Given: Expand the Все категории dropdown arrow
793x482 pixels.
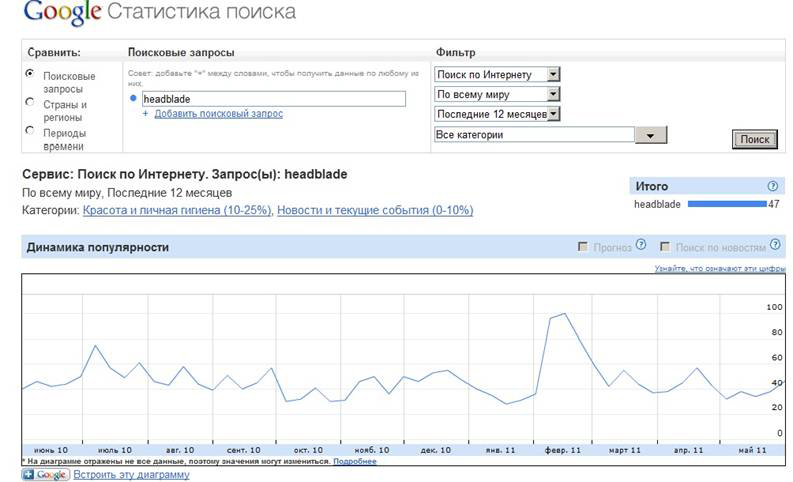Looking at the screenshot, I should [651, 135].
